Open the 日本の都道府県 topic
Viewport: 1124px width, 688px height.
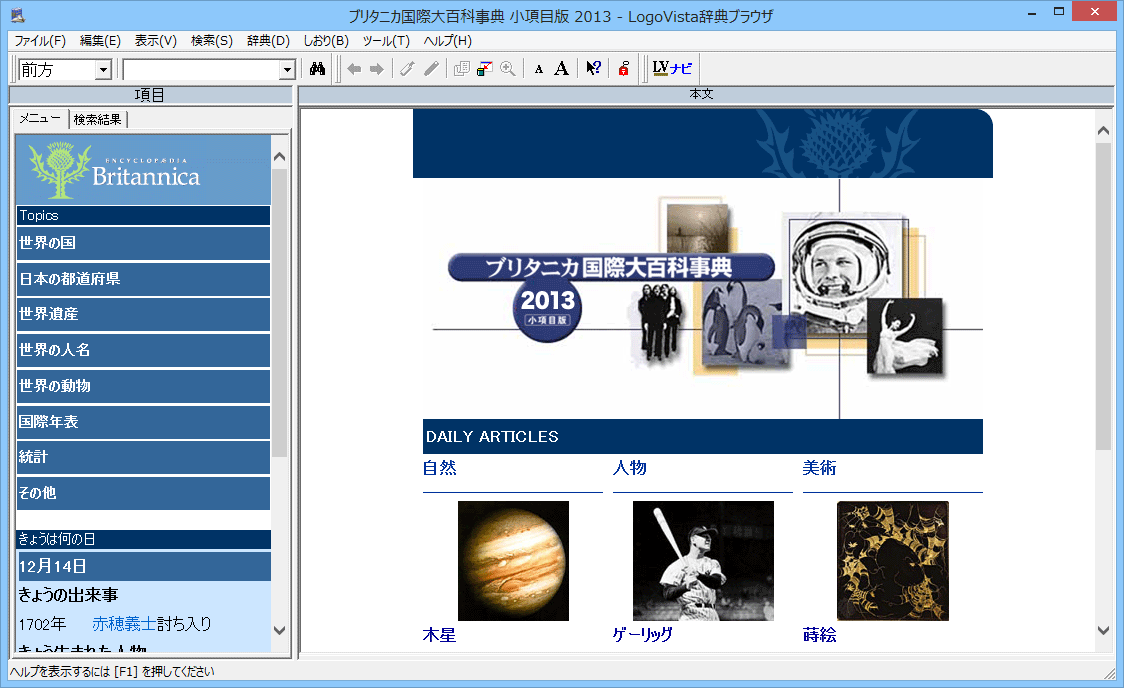click(143, 279)
